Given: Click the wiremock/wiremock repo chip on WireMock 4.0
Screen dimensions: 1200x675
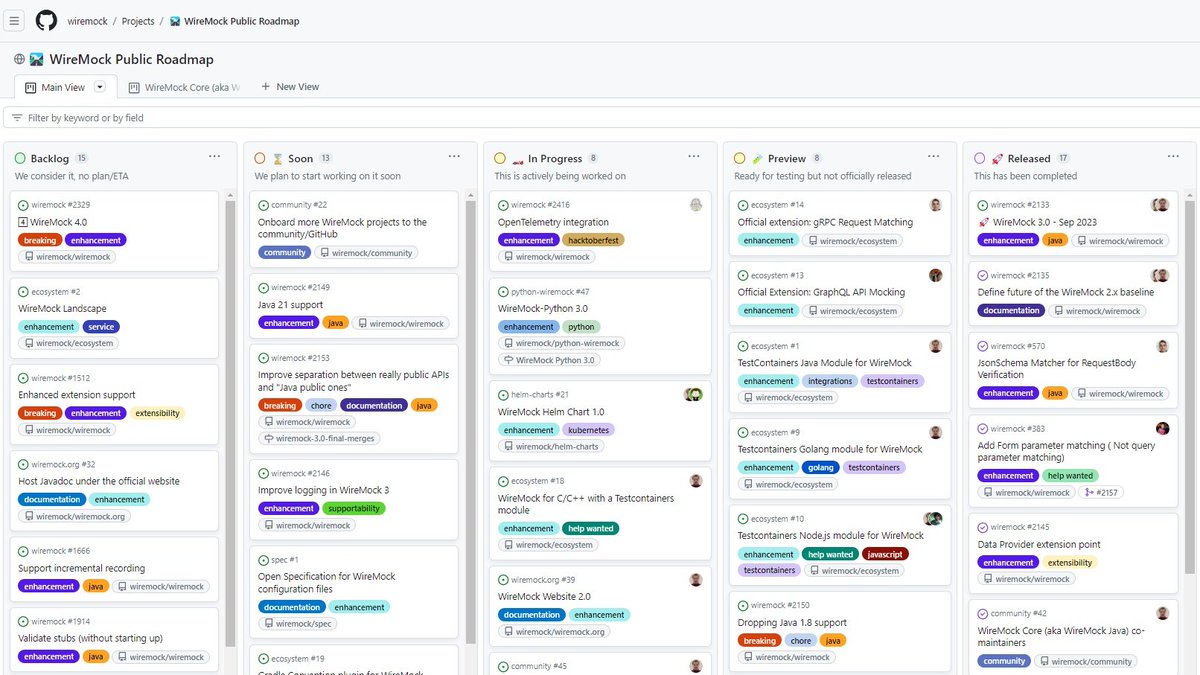Looking at the screenshot, I should 67,257.
